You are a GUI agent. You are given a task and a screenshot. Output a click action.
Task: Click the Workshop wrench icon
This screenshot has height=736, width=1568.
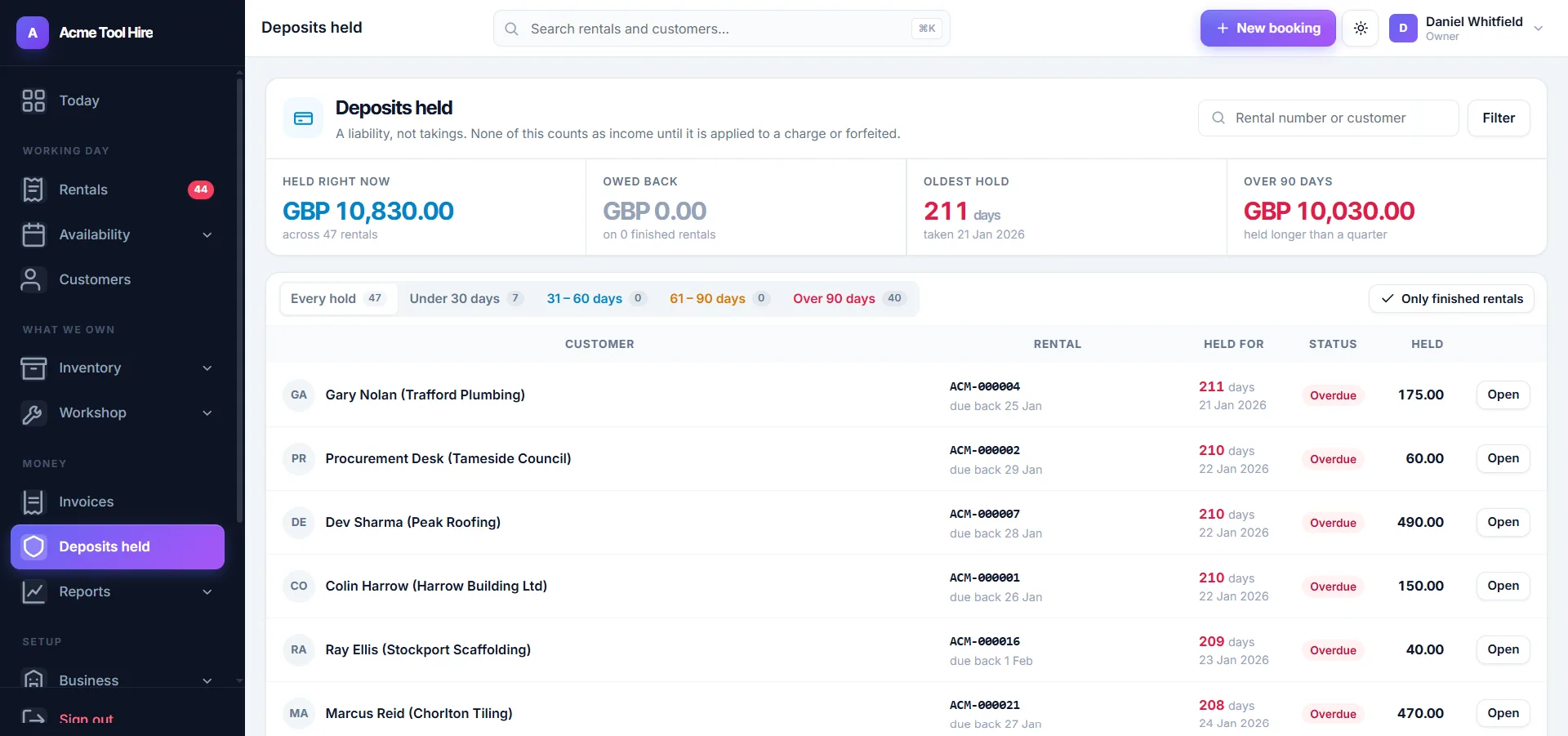tap(33, 413)
